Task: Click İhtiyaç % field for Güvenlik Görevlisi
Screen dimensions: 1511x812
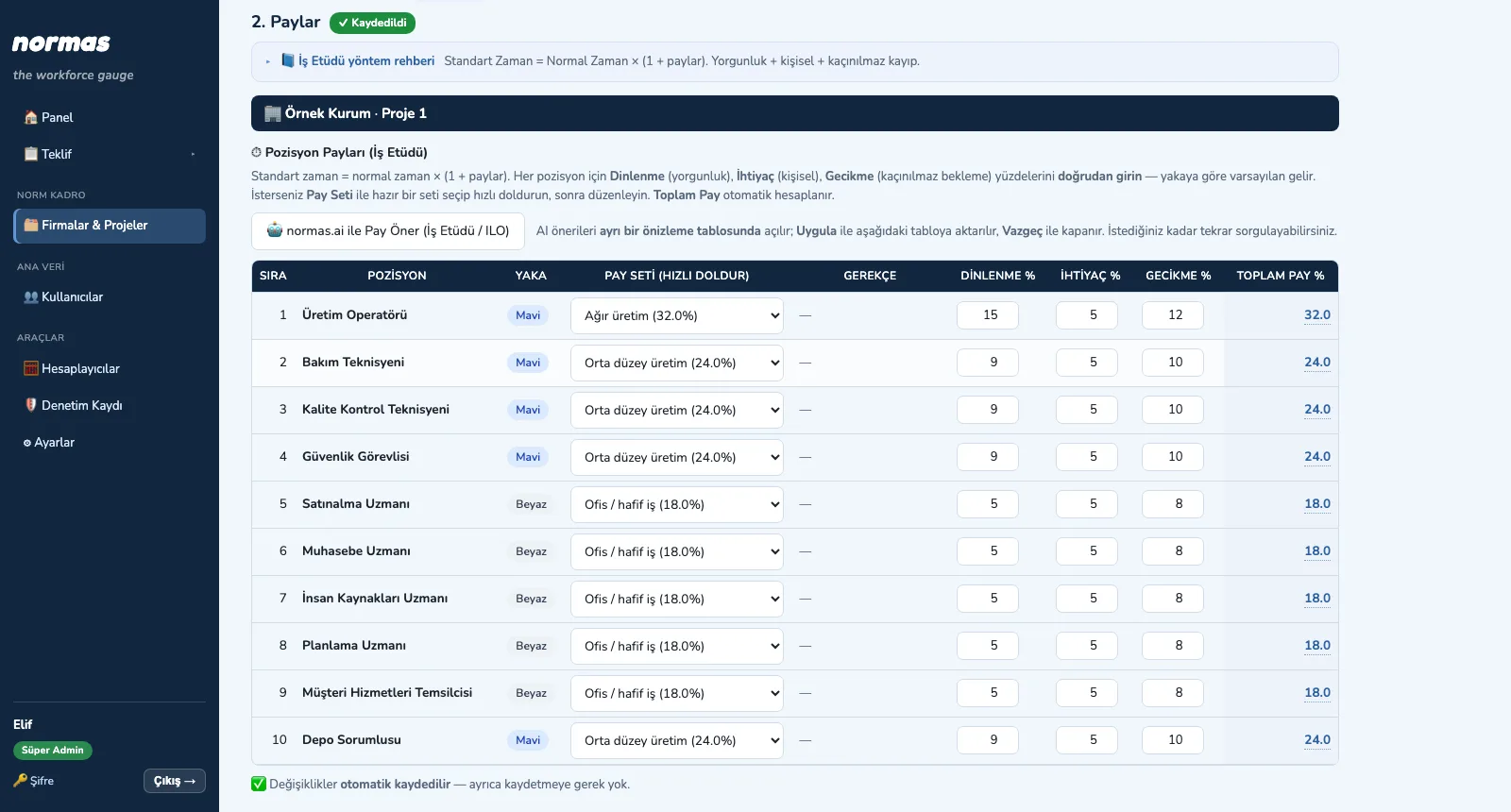Action: tap(1087, 457)
